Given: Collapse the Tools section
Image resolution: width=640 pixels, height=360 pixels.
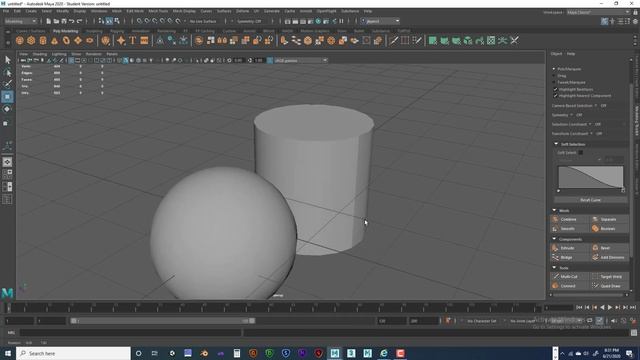Looking at the screenshot, I should pos(554,268).
